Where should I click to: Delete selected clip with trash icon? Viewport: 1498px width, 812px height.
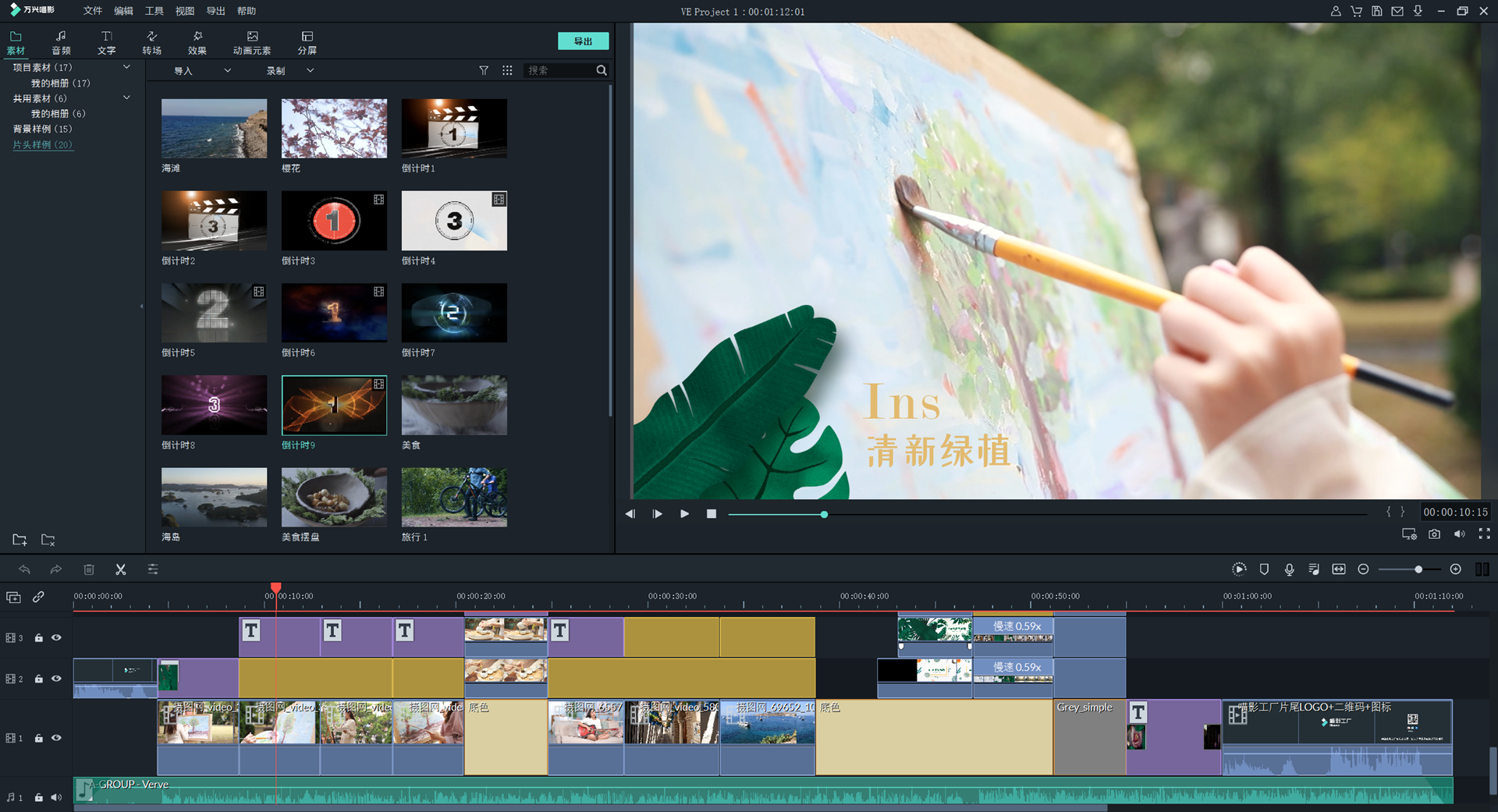89,569
